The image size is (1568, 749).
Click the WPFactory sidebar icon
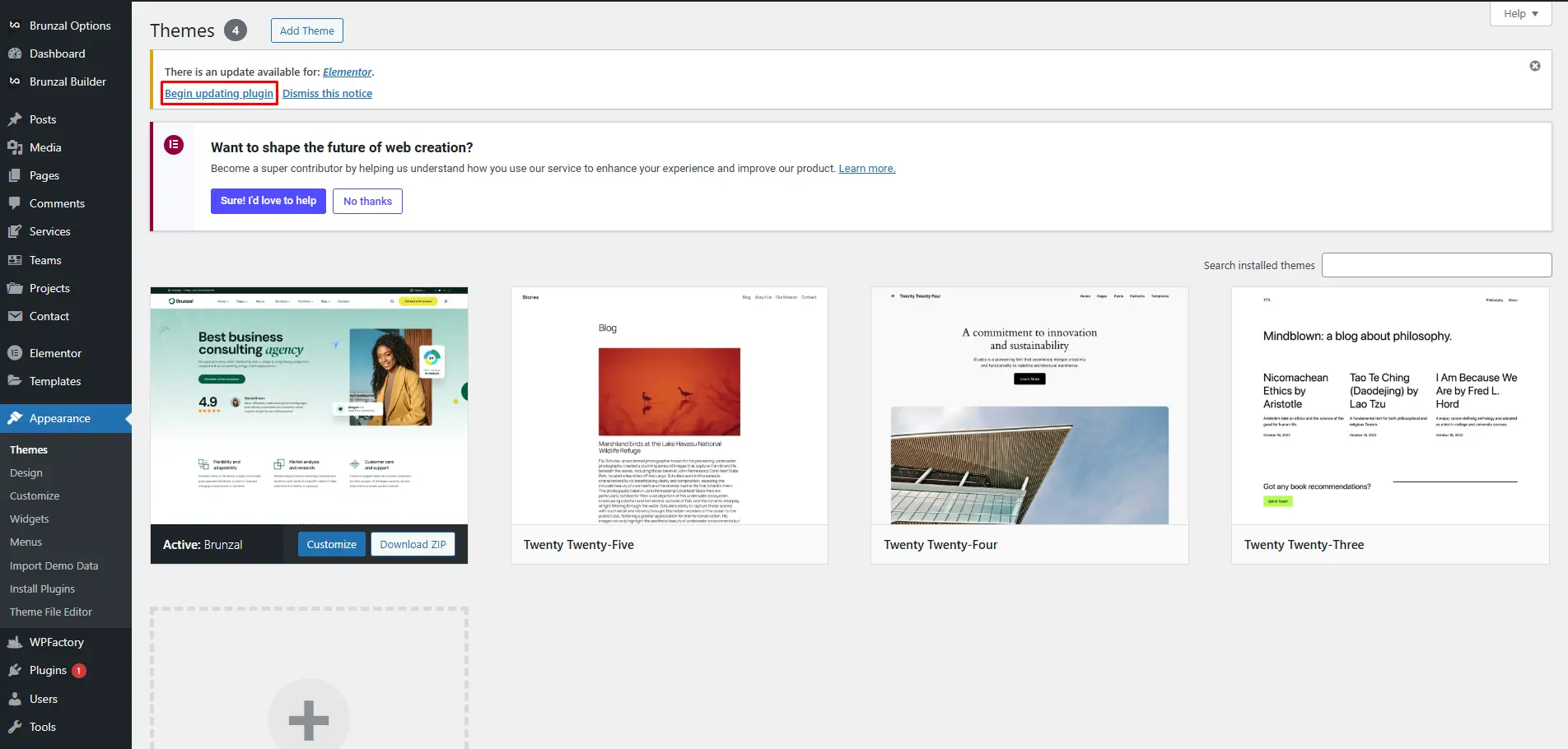coord(15,642)
